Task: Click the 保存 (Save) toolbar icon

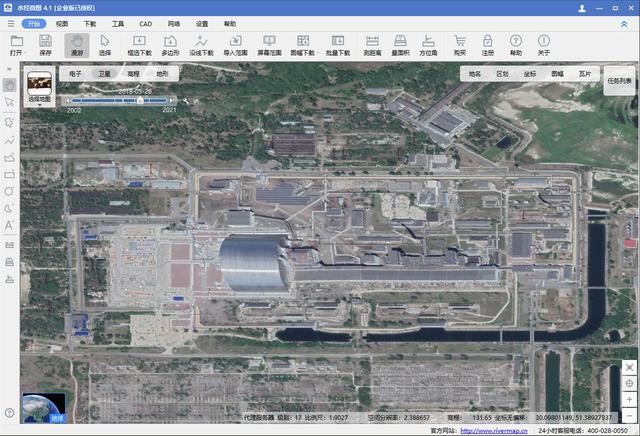Action: tap(45, 44)
